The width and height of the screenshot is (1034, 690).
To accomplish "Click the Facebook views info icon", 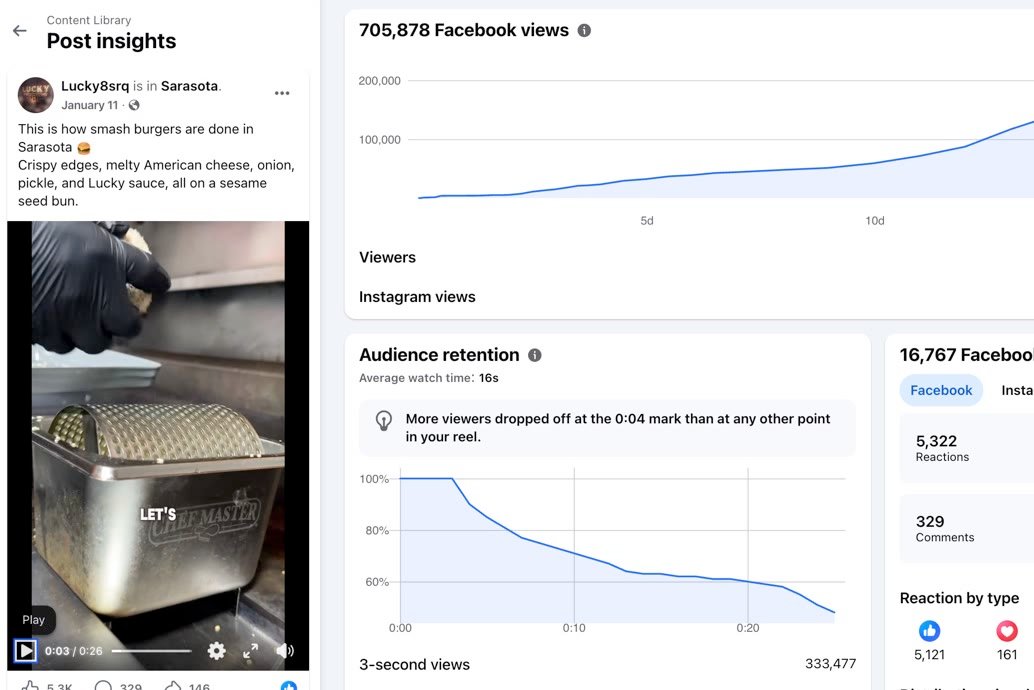I will pyautogui.click(x=584, y=30).
